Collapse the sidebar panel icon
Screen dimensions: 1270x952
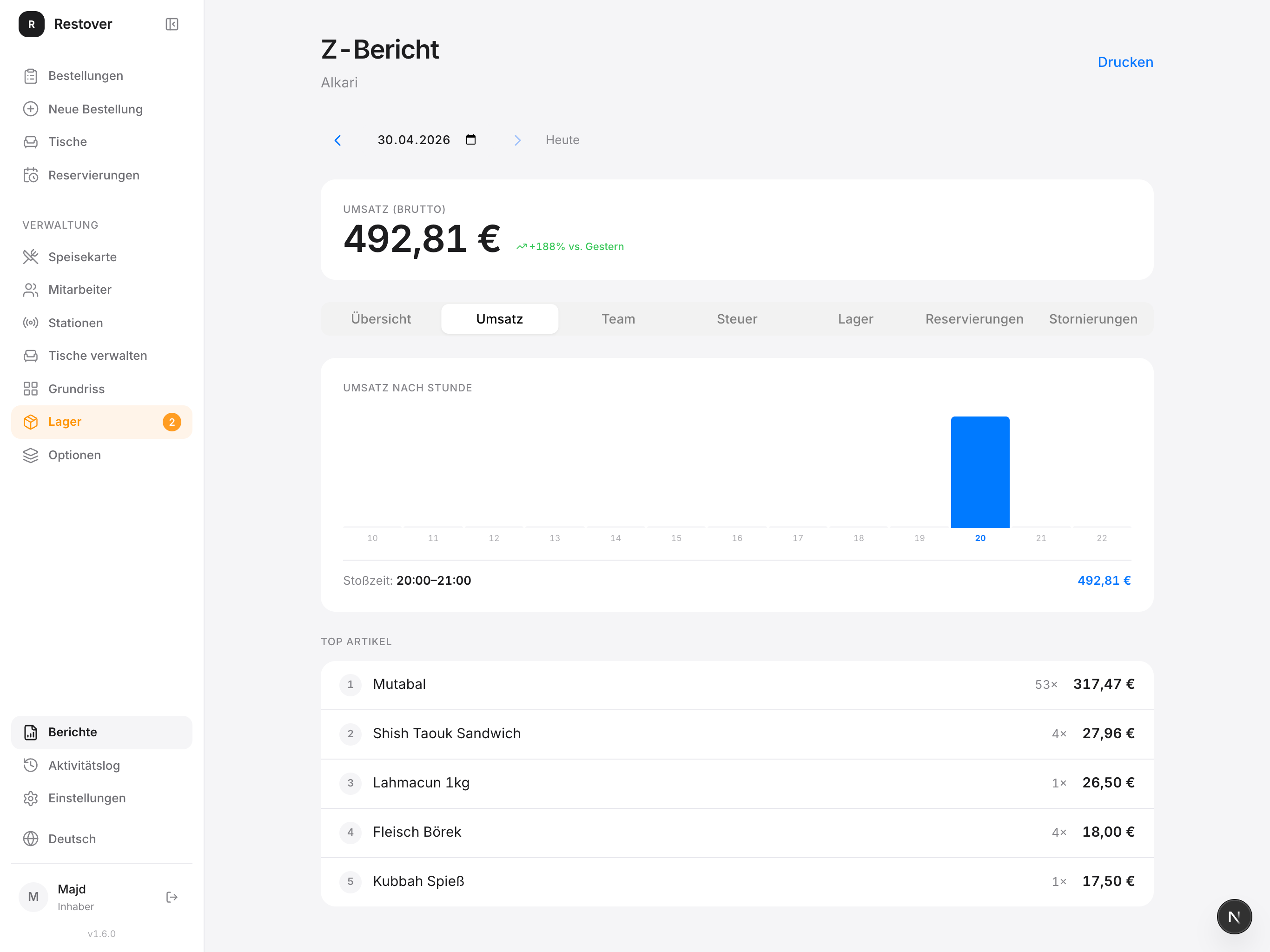pyautogui.click(x=172, y=24)
